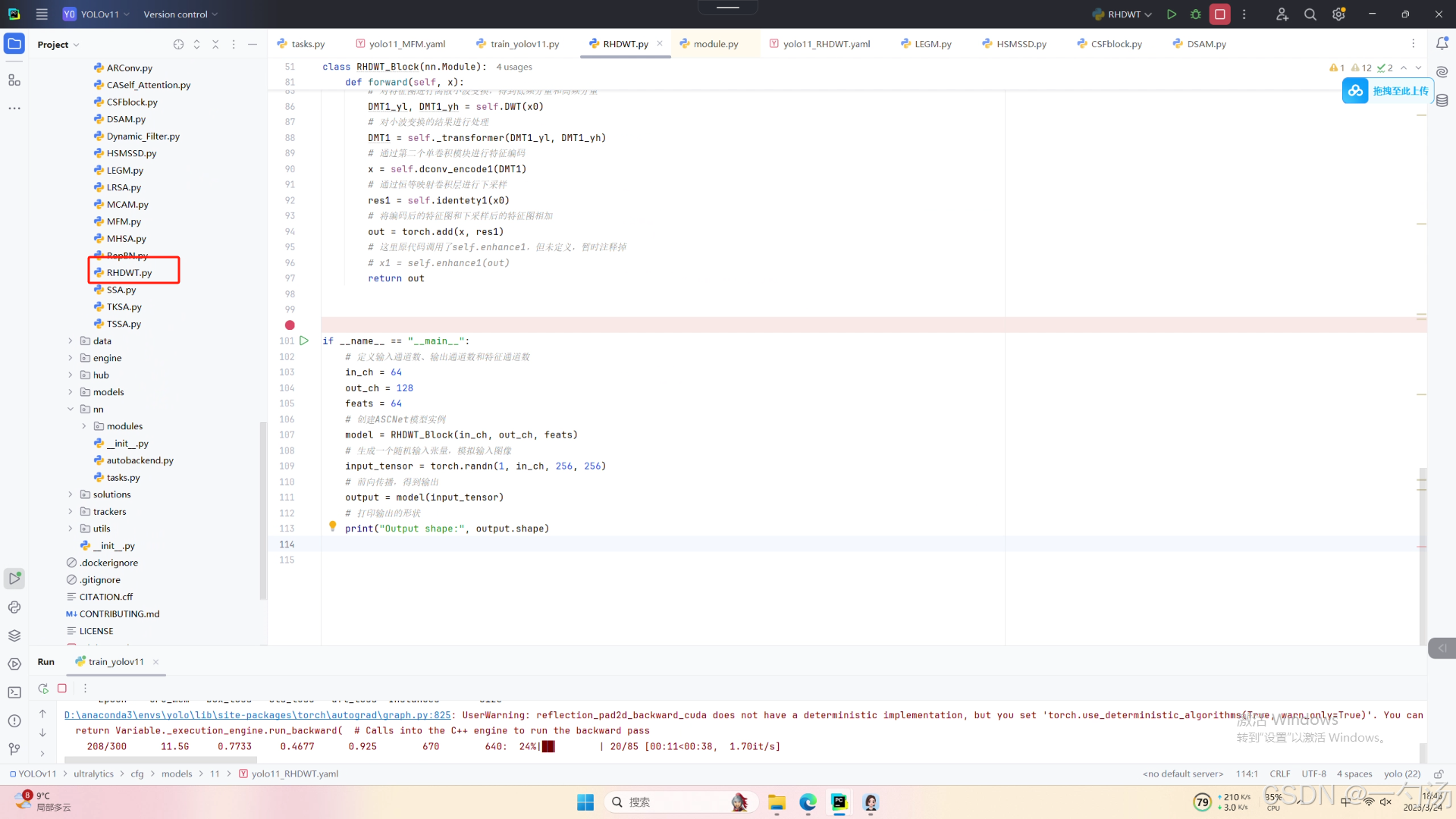
Task: Click the Search Everywhere magnifier icon
Action: pos(1310,14)
